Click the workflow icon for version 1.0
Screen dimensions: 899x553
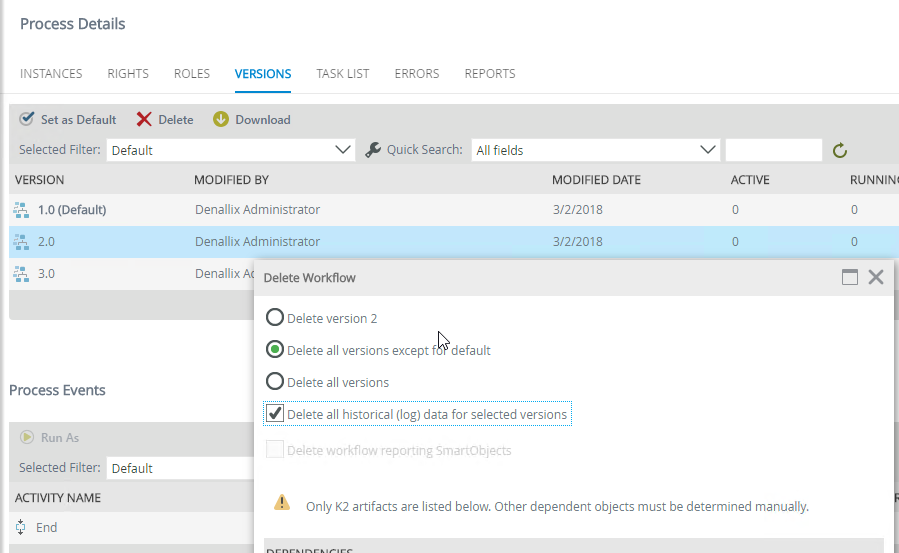[x=21, y=210]
